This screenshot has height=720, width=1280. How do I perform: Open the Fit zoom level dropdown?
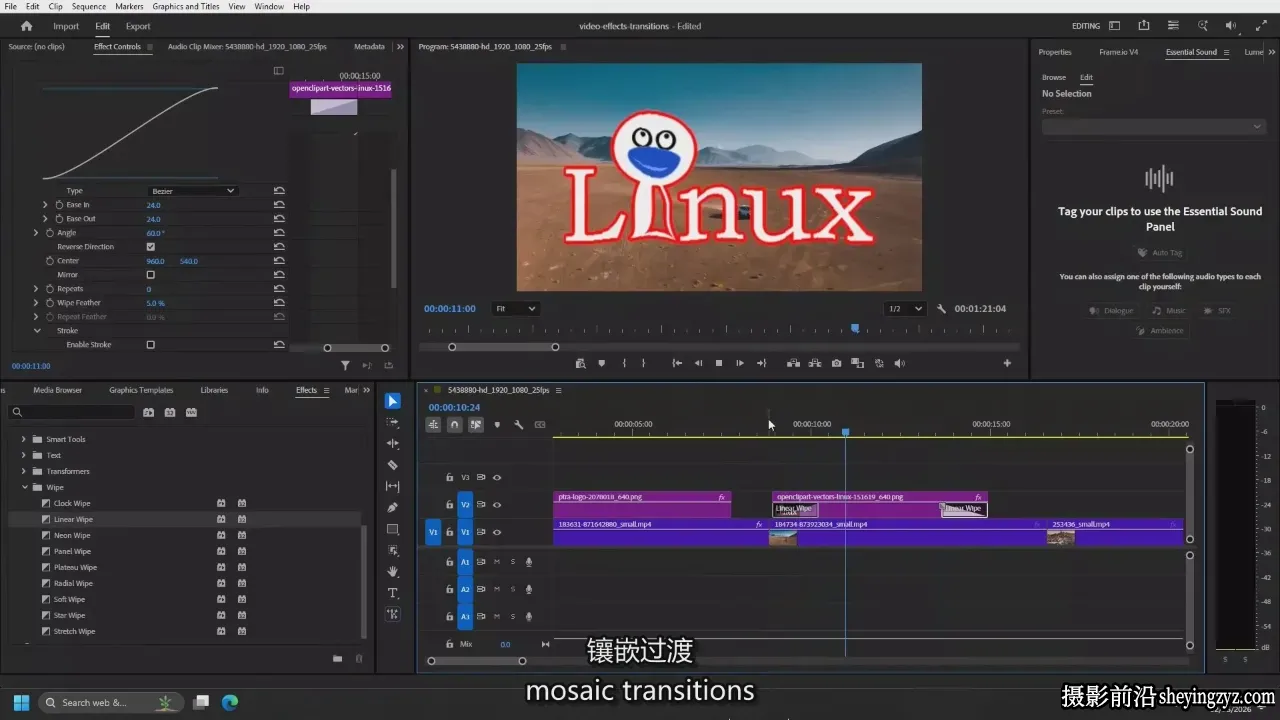516,309
